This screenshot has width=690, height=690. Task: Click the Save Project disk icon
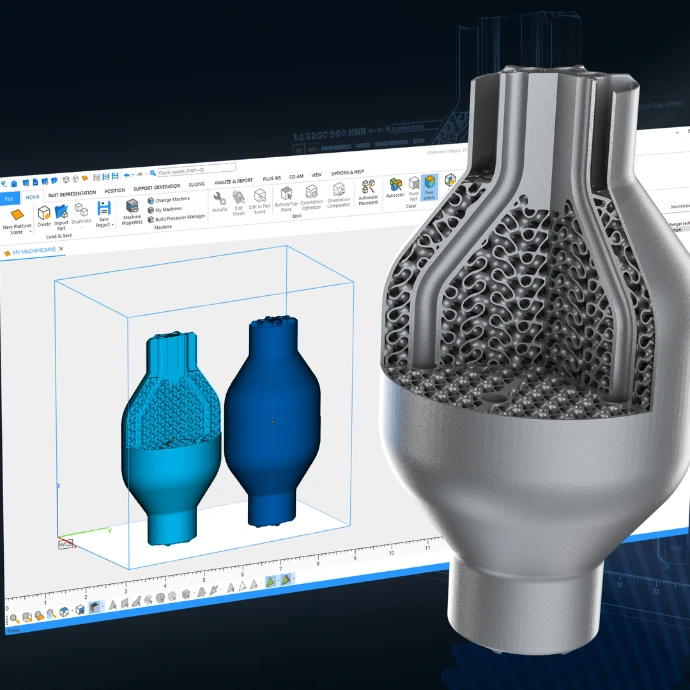104,207
